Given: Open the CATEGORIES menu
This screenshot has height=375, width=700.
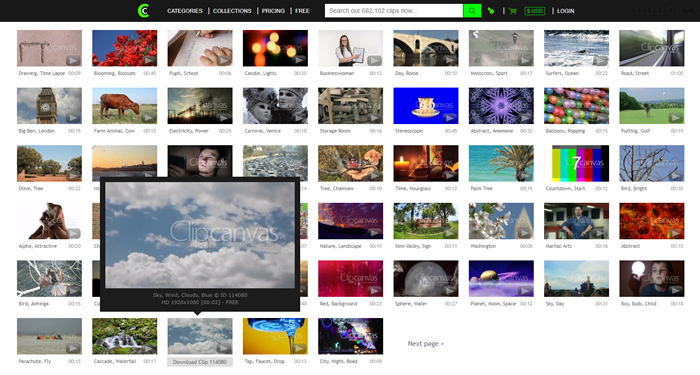Looking at the screenshot, I should [185, 11].
